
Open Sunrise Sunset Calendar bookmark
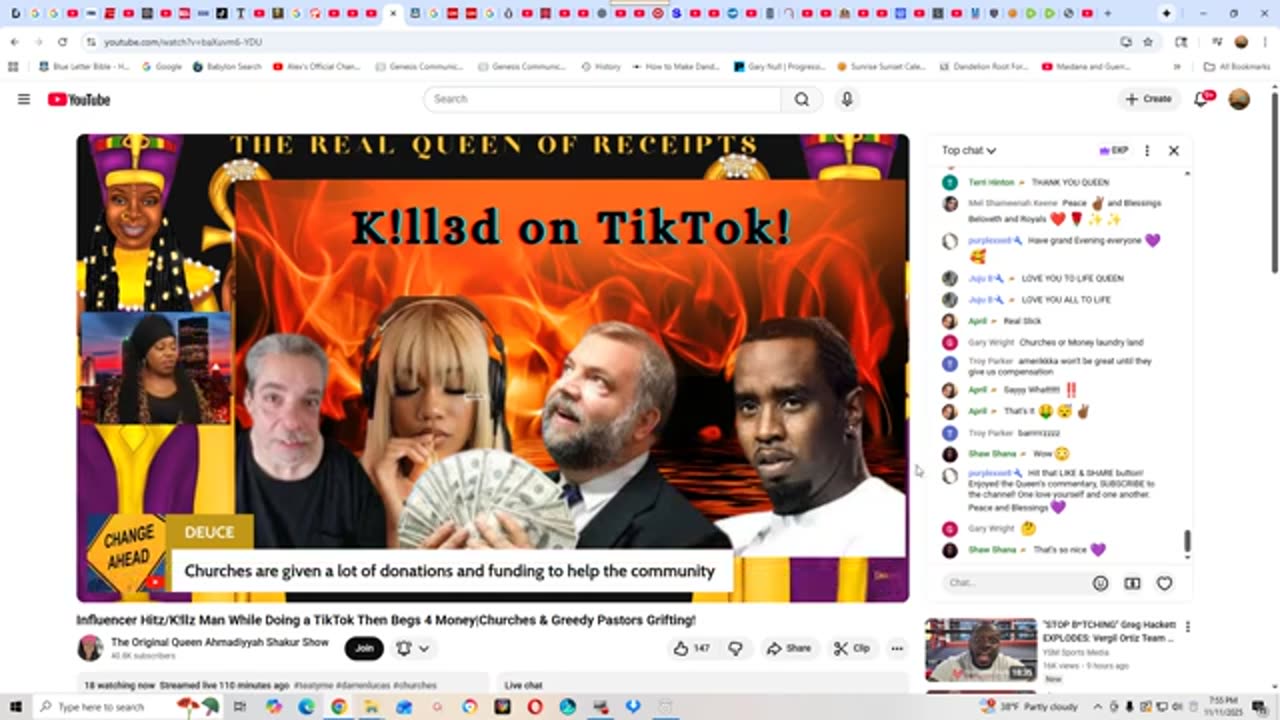(x=880, y=66)
